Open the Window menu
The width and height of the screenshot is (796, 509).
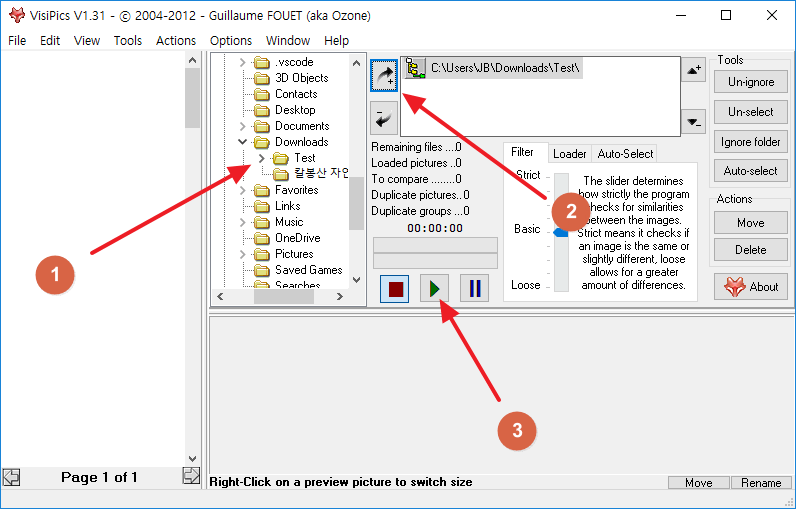(288, 41)
